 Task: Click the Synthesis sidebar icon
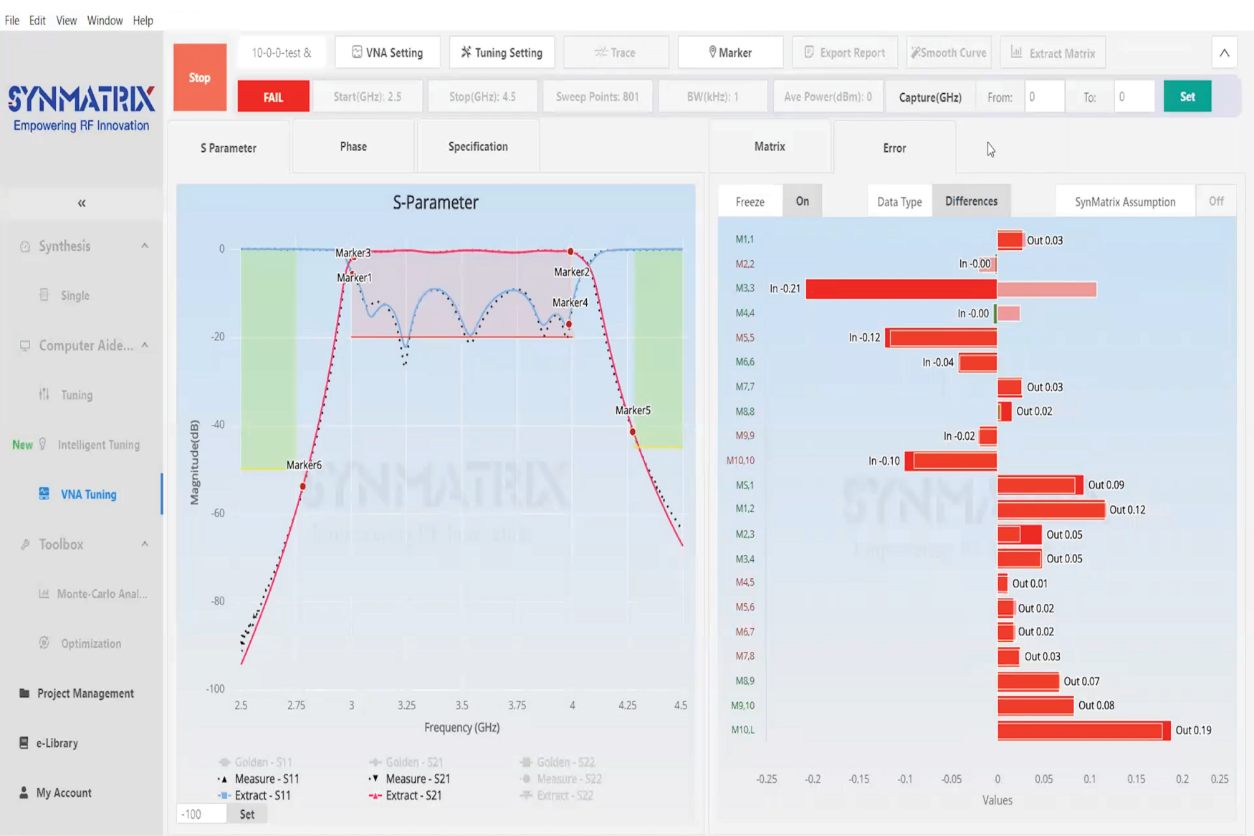(x=25, y=246)
